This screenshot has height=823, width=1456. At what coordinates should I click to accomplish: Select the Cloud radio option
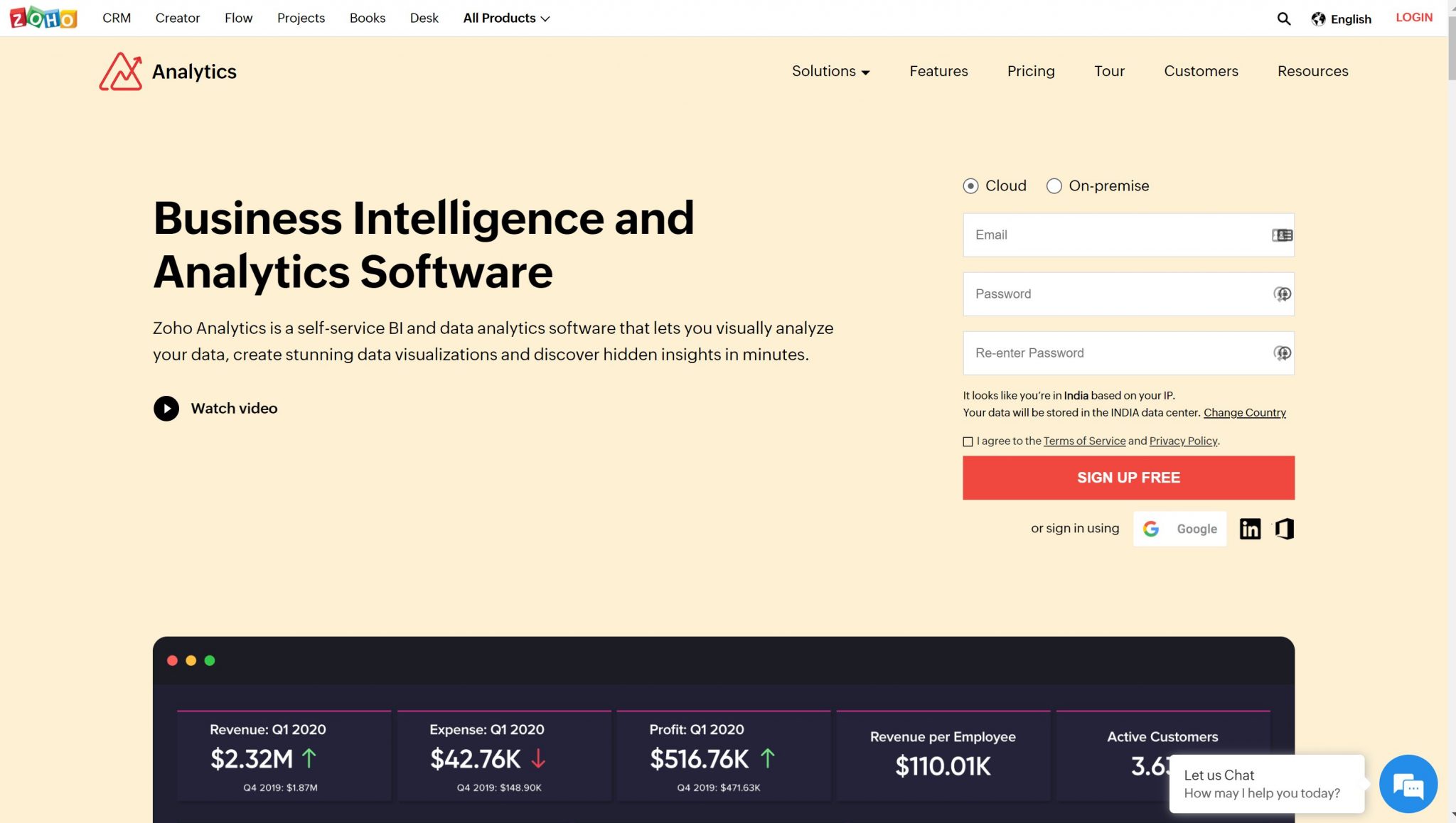pyautogui.click(x=970, y=186)
